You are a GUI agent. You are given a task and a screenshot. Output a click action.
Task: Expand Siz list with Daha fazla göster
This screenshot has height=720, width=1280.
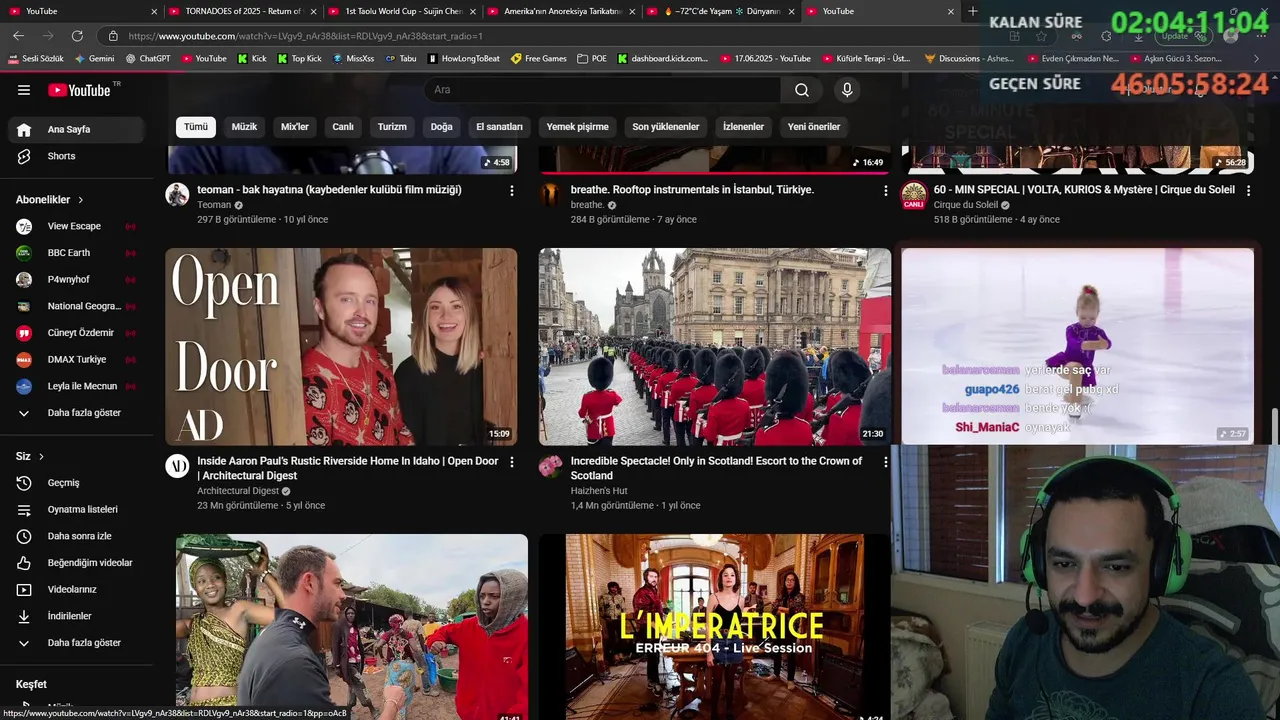(77, 643)
